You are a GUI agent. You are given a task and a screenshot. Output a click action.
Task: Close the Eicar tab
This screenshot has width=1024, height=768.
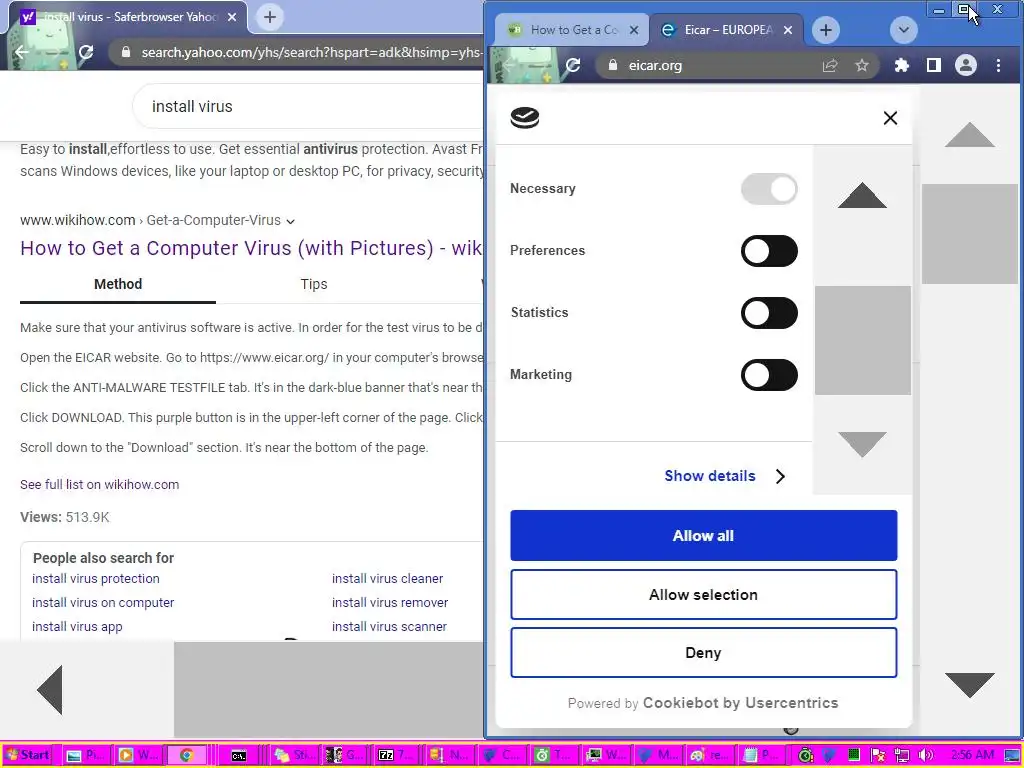pos(788,30)
